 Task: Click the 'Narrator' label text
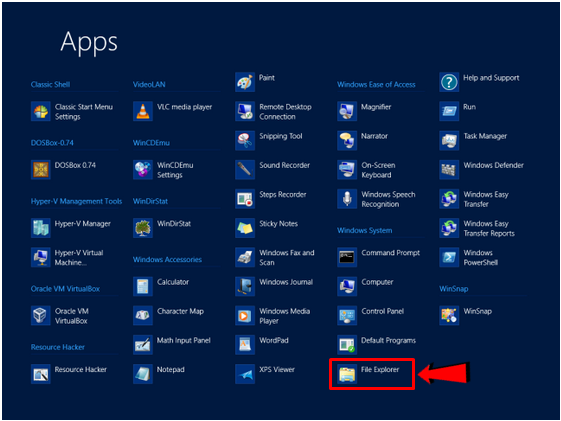[374, 136]
